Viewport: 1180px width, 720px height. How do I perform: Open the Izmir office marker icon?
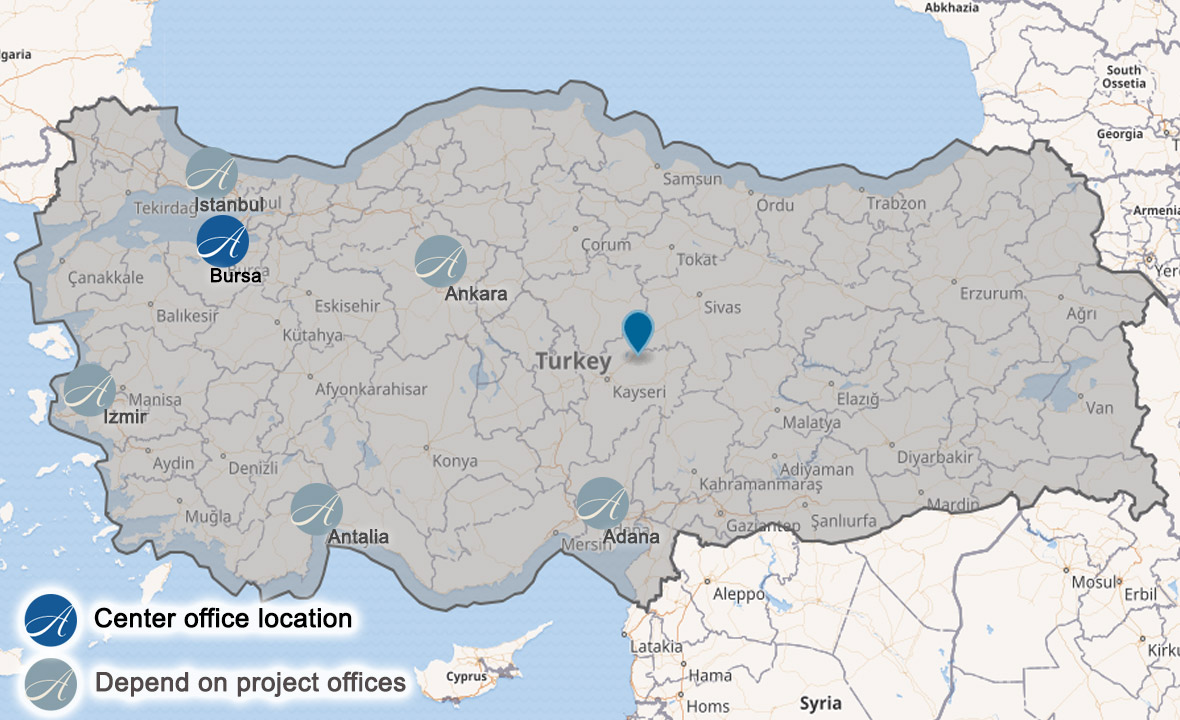click(x=89, y=390)
